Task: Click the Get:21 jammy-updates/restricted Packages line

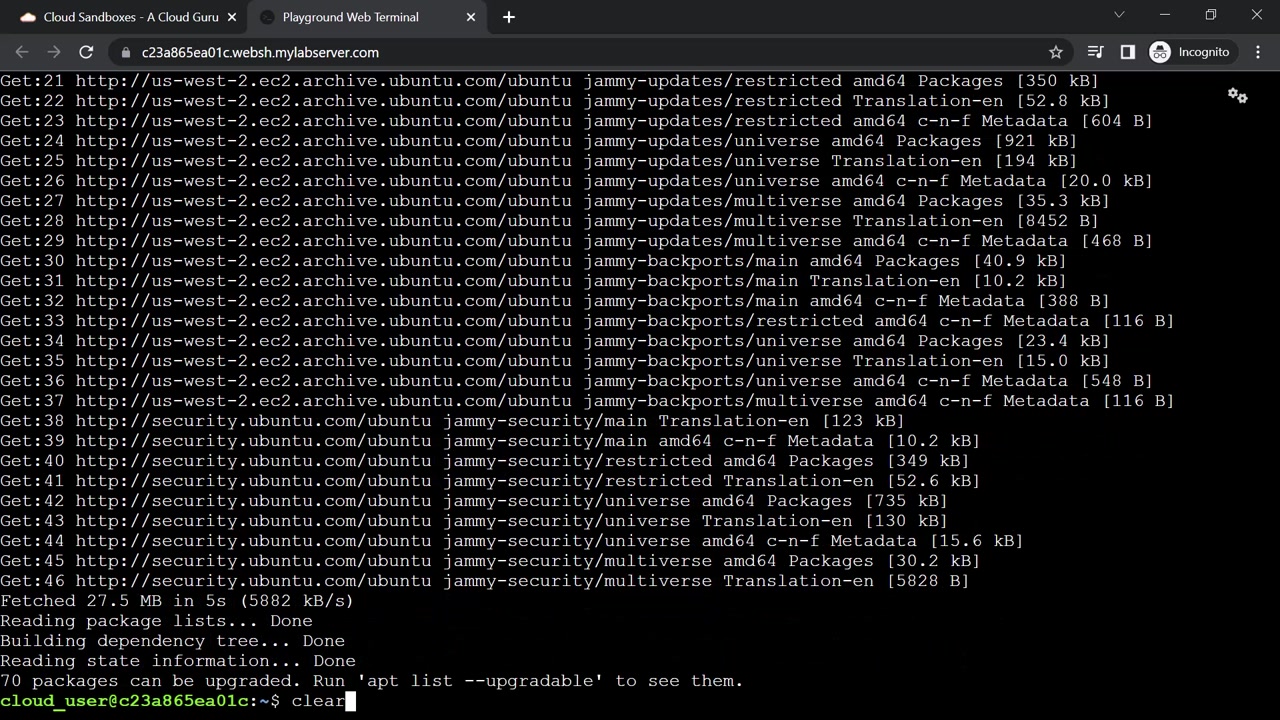Action: (549, 81)
